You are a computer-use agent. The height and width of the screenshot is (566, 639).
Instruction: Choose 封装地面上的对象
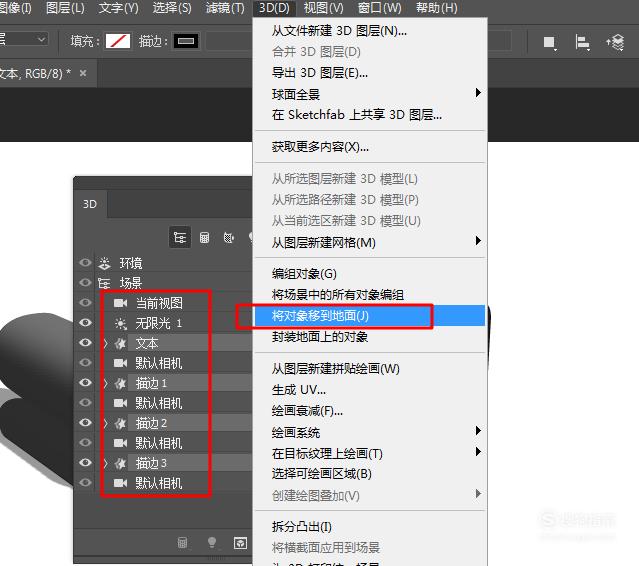coord(370,337)
